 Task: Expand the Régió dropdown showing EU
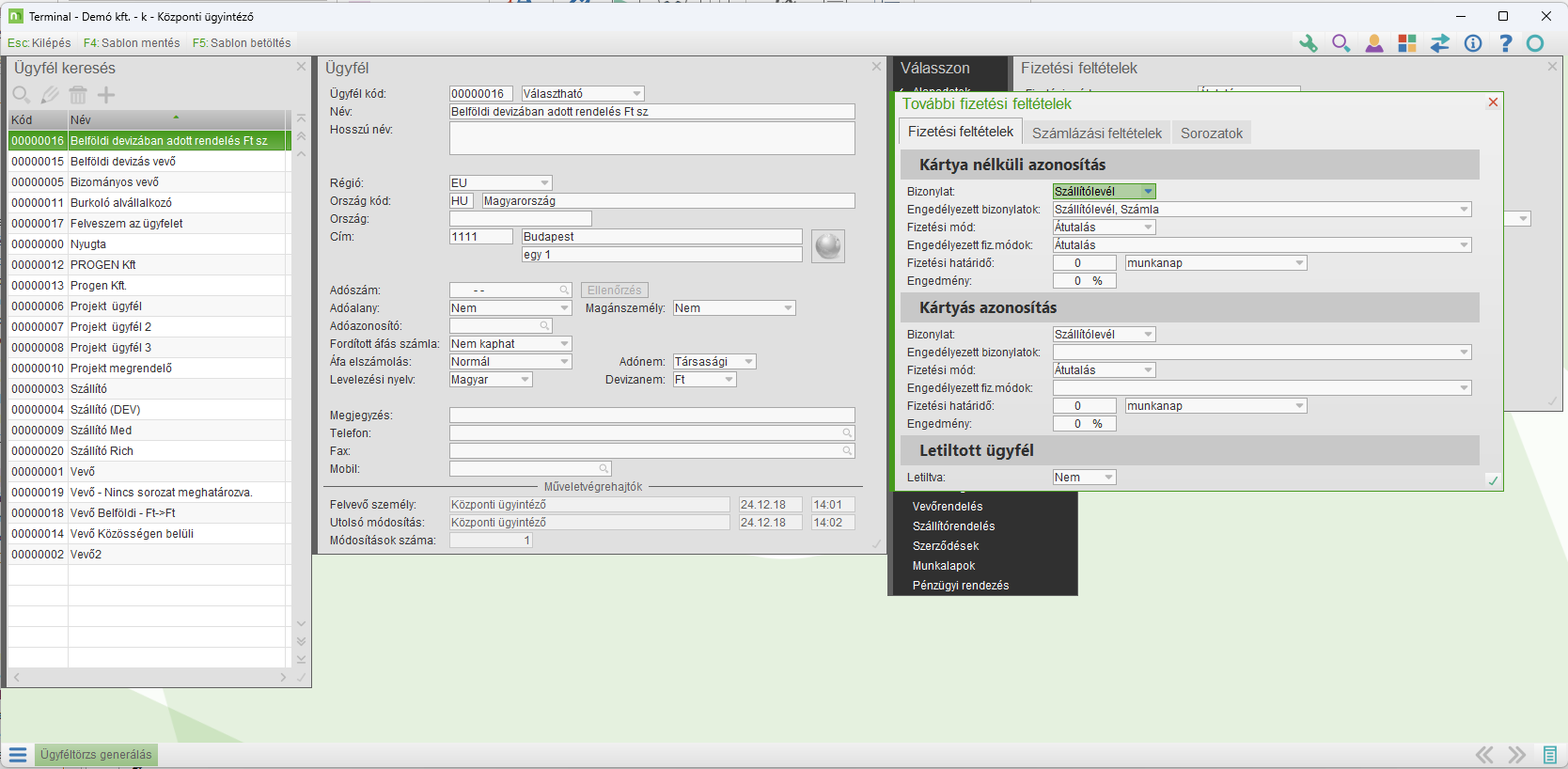[x=544, y=183]
